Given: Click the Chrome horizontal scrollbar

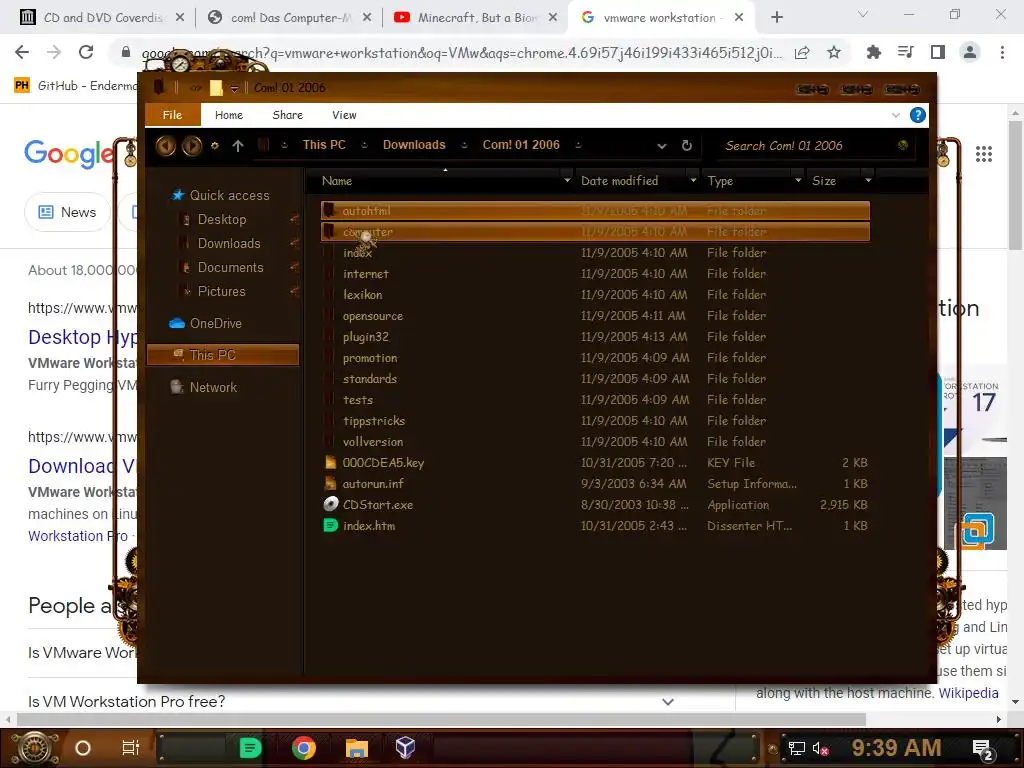Looking at the screenshot, I should click(441, 719).
